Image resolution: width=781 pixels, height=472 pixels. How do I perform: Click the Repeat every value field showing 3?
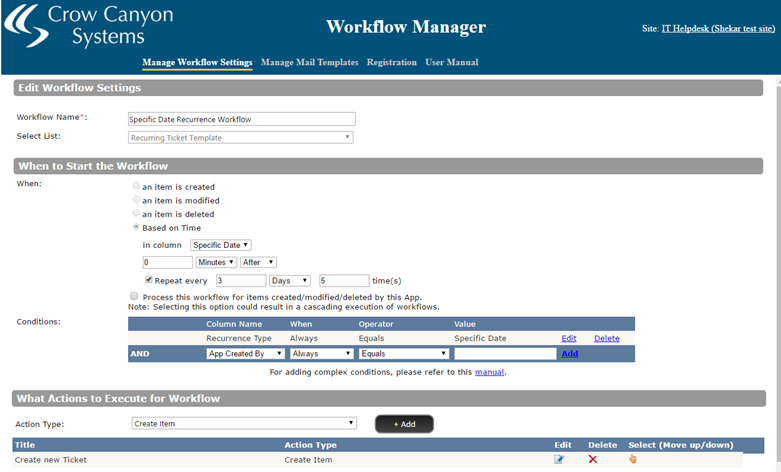click(x=241, y=281)
